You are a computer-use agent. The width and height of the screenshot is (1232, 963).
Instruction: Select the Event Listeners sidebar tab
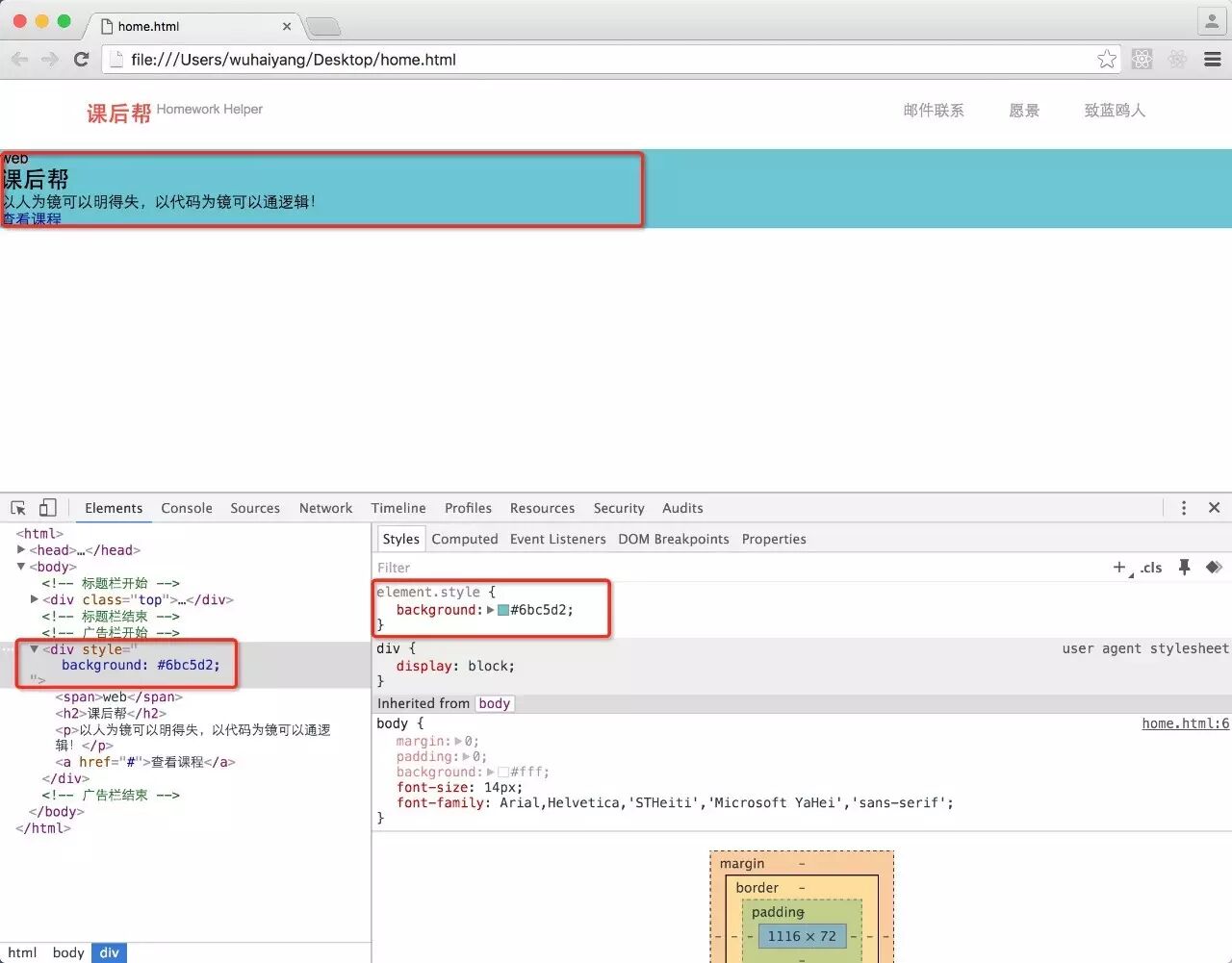point(558,539)
